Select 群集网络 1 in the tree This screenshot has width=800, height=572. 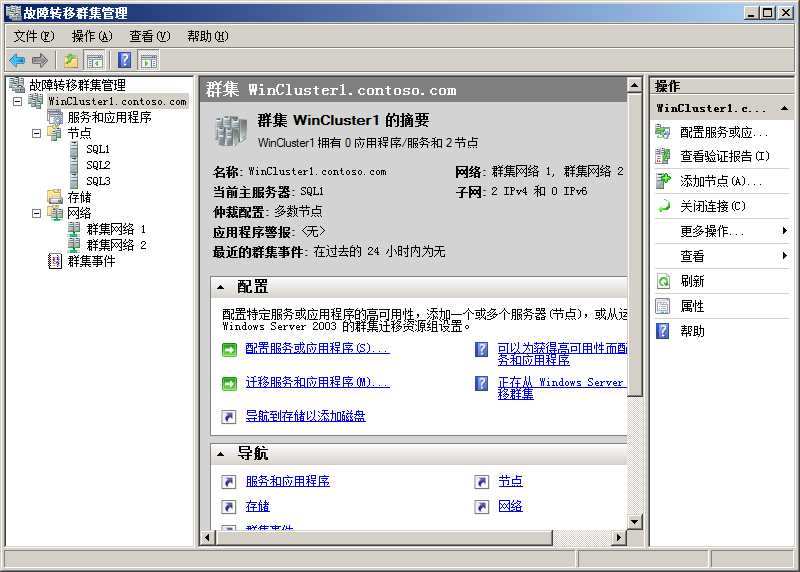tap(116, 229)
